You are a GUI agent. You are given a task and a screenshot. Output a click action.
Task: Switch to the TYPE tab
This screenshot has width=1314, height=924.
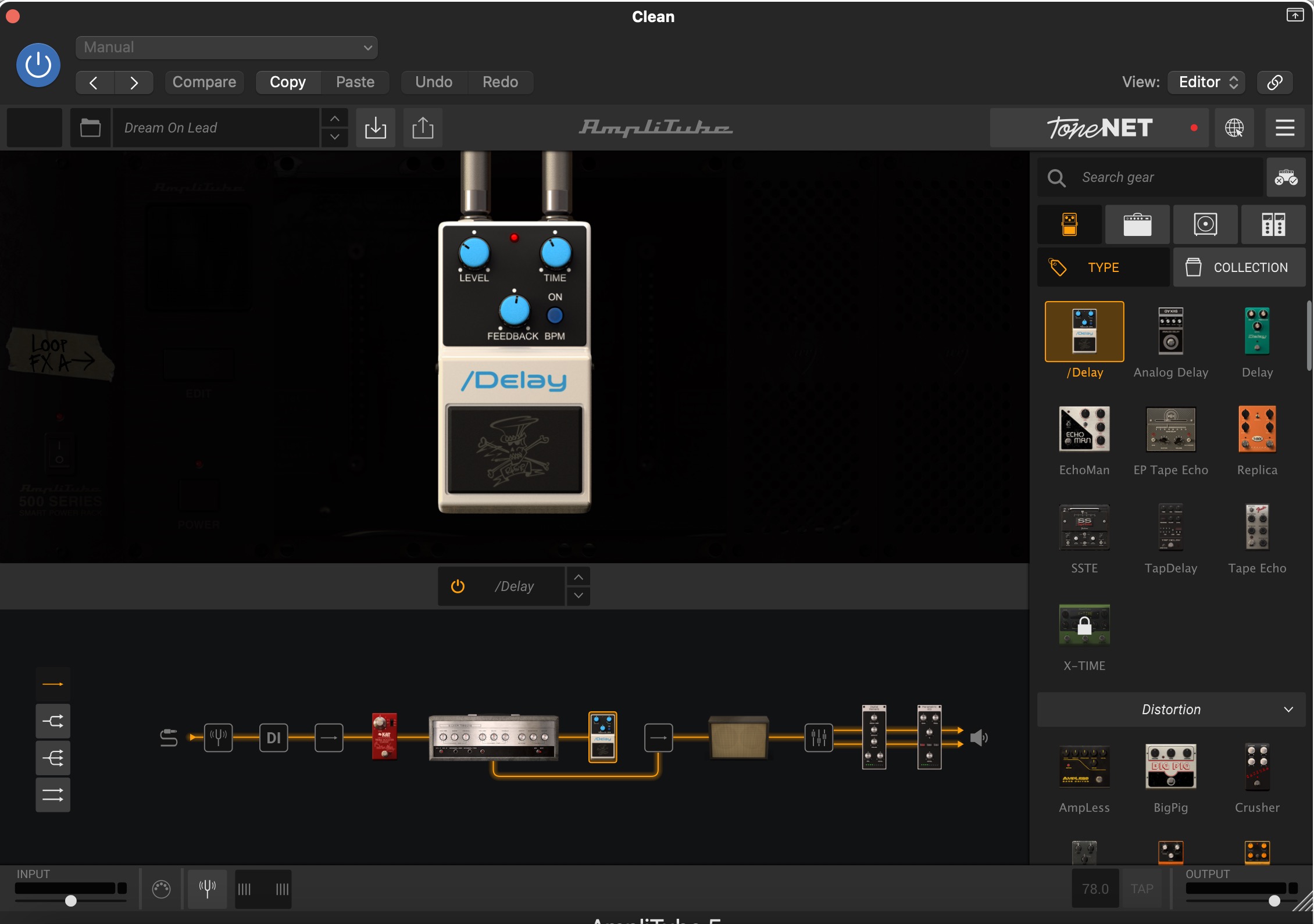(x=1104, y=267)
